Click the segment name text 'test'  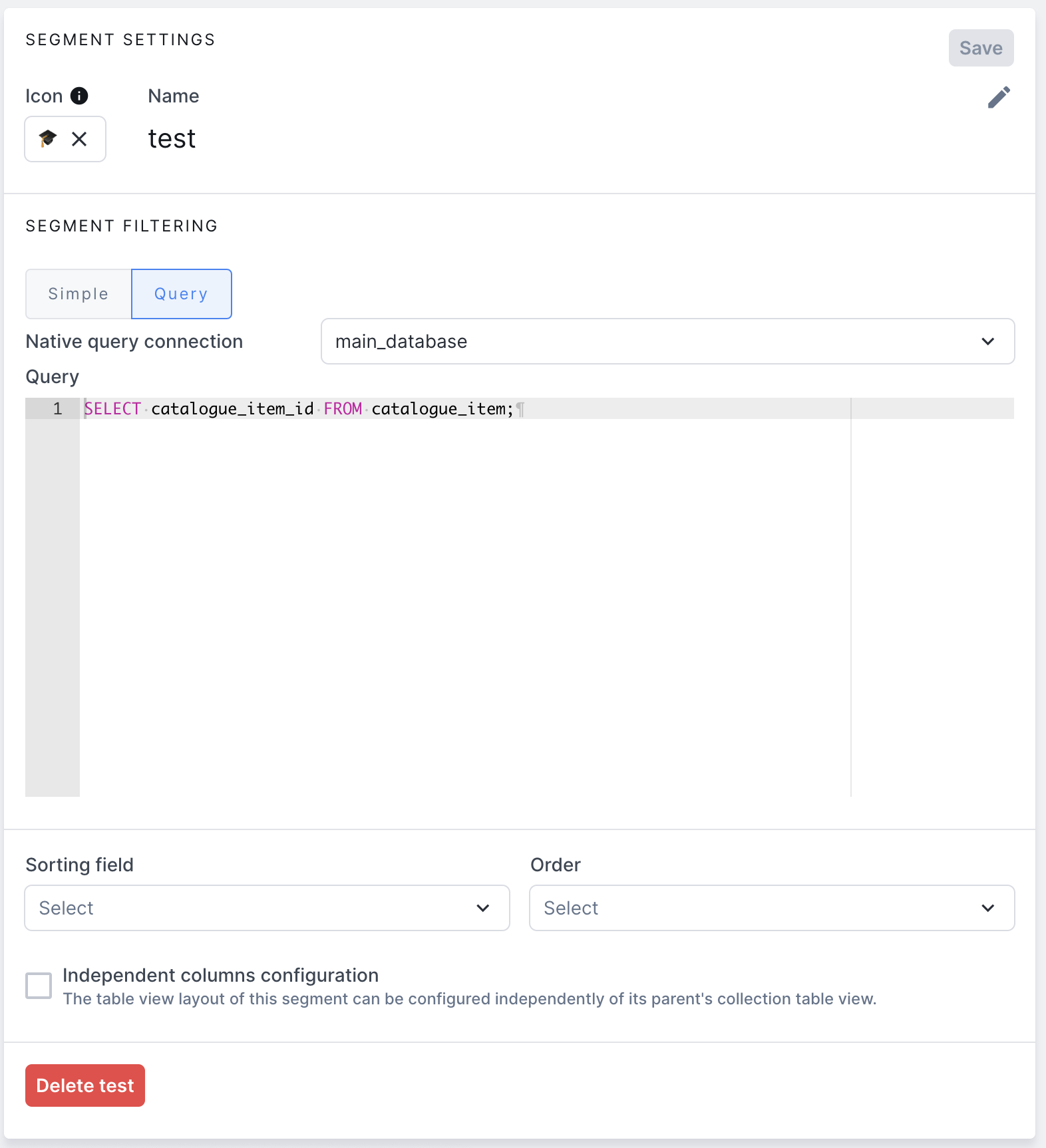coord(172,139)
